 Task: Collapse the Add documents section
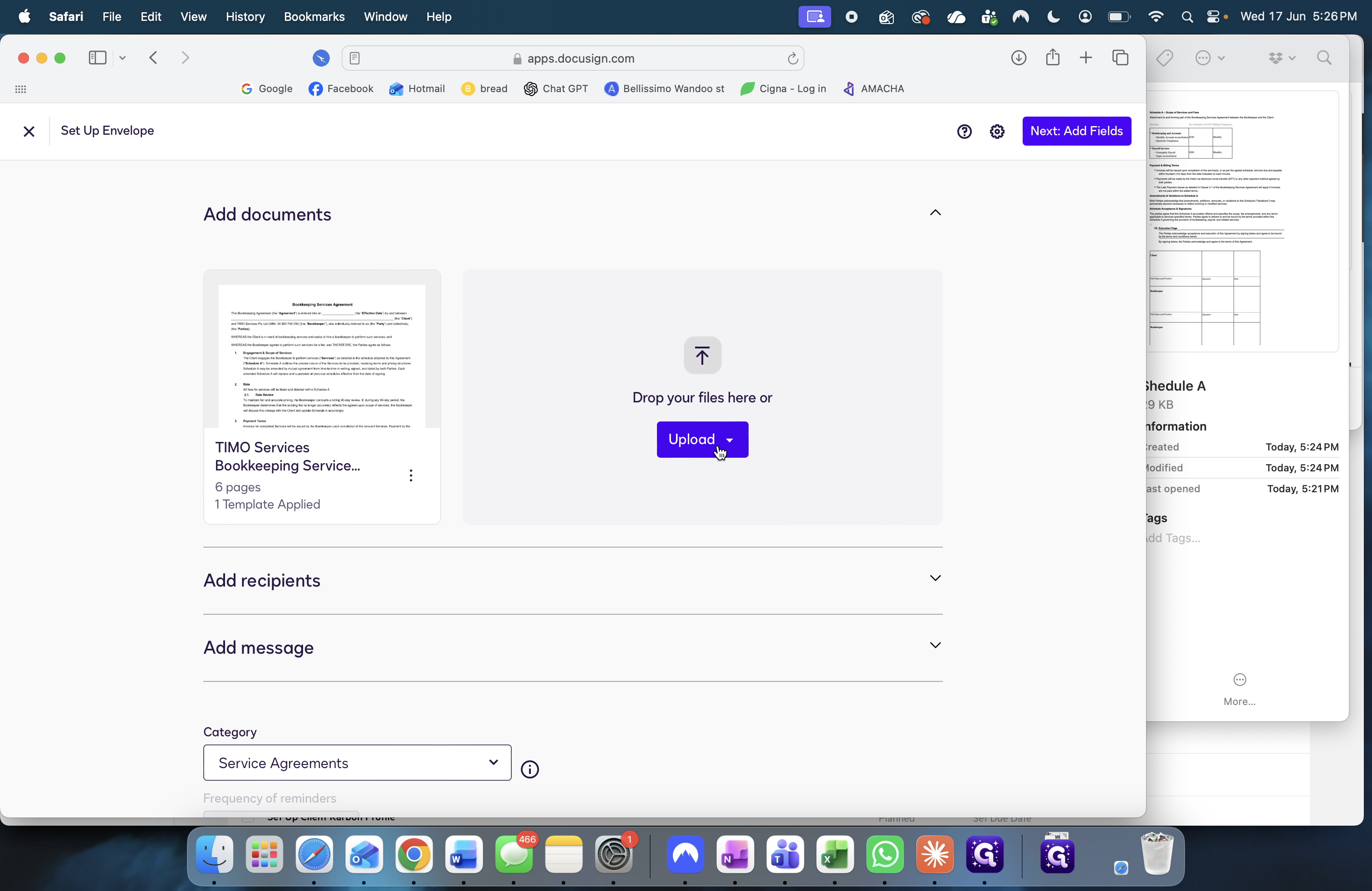935,213
